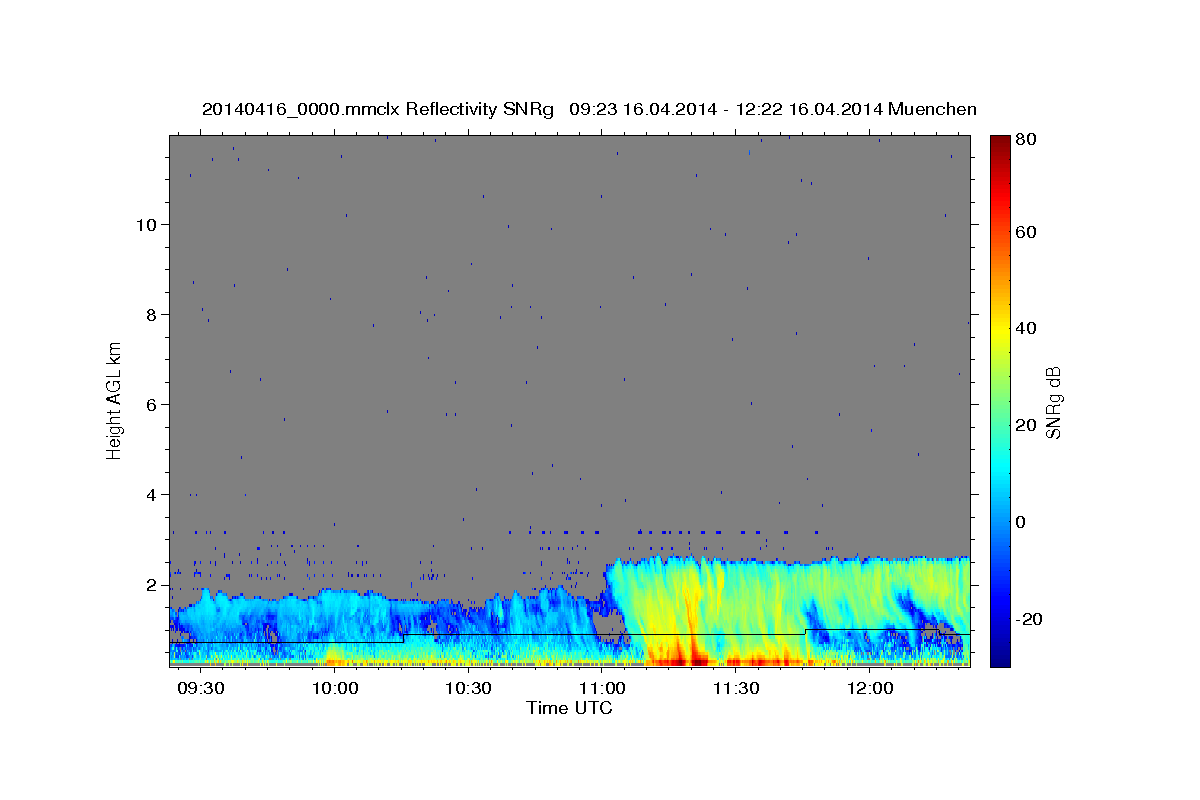Screen dimensions: 1200x800
Task: Click the dark red top of the colorbar
Action: click(999, 145)
